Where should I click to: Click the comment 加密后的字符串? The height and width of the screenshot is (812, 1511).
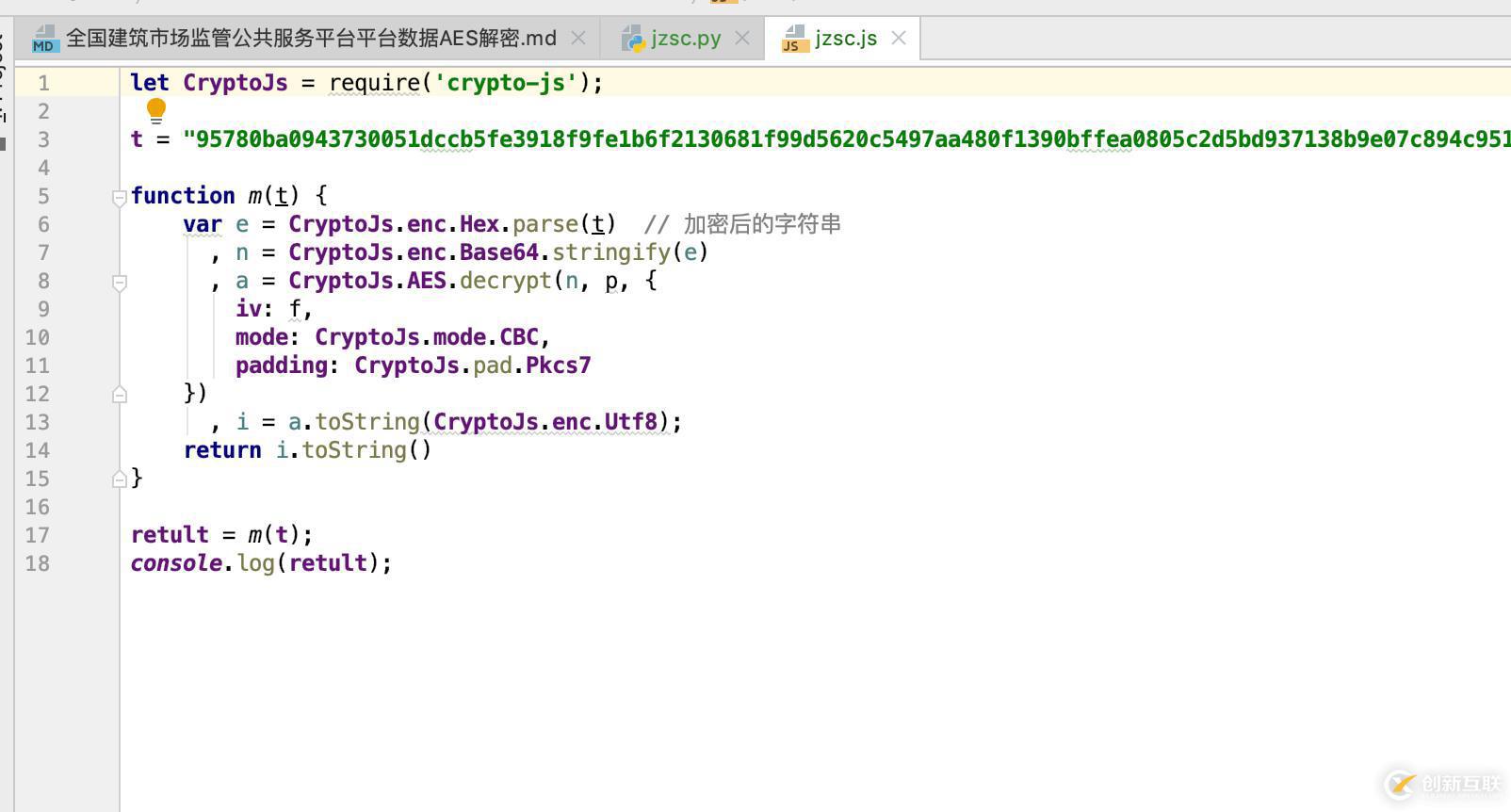pyautogui.click(x=762, y=224)
